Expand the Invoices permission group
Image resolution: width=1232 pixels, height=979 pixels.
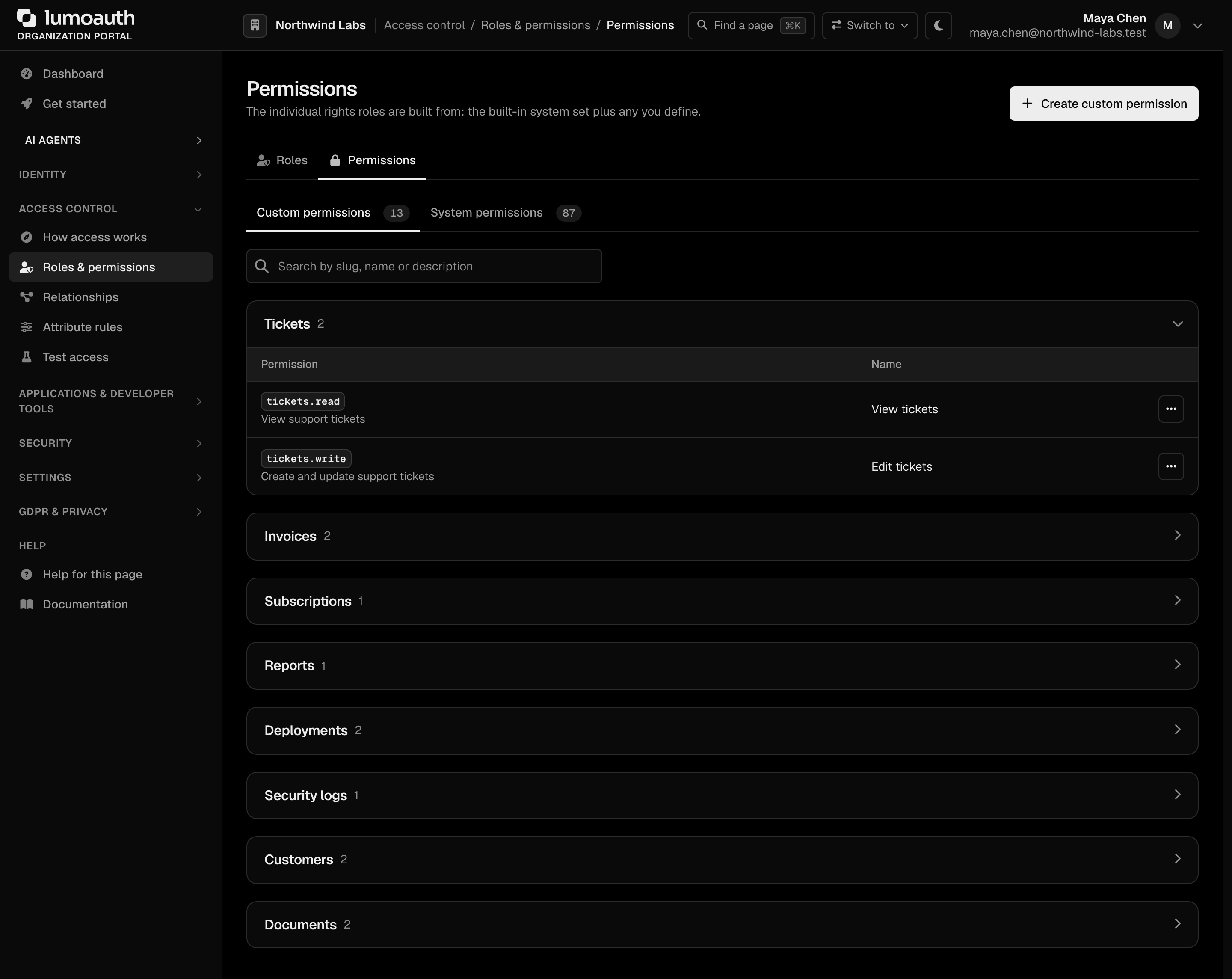tap(722, 536)
